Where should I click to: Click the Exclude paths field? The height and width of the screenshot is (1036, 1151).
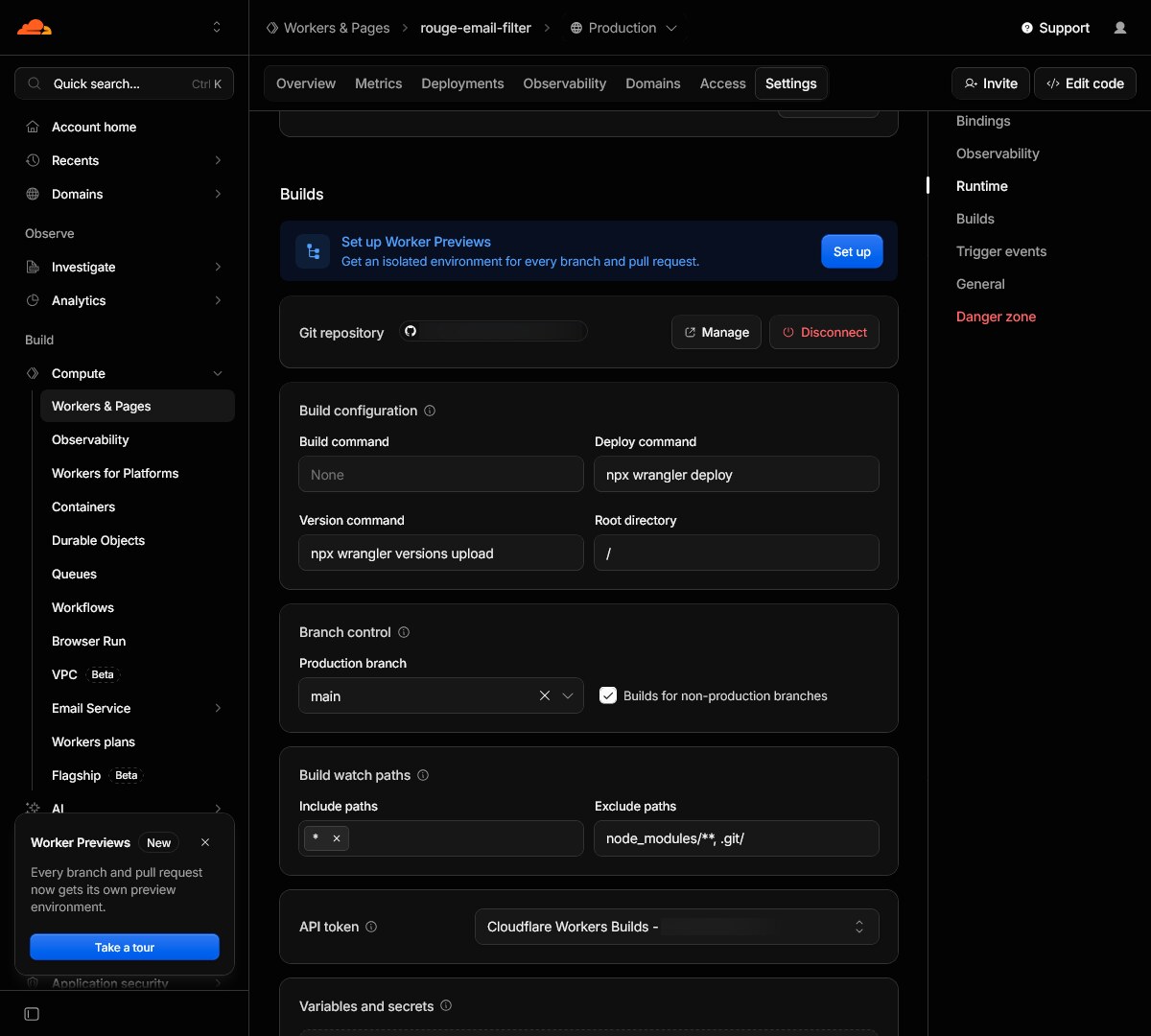[737, 838]
